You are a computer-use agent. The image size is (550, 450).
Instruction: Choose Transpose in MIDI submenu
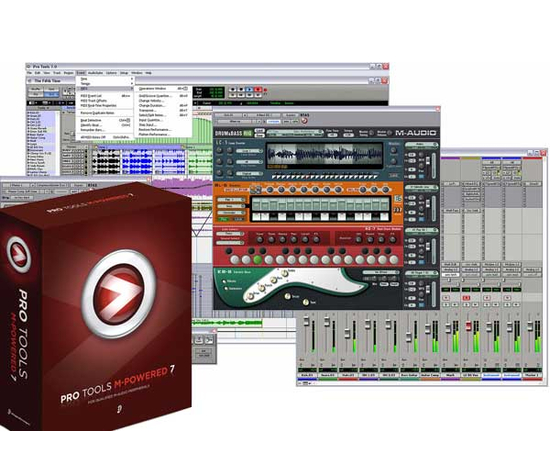[x=163, y=110]
